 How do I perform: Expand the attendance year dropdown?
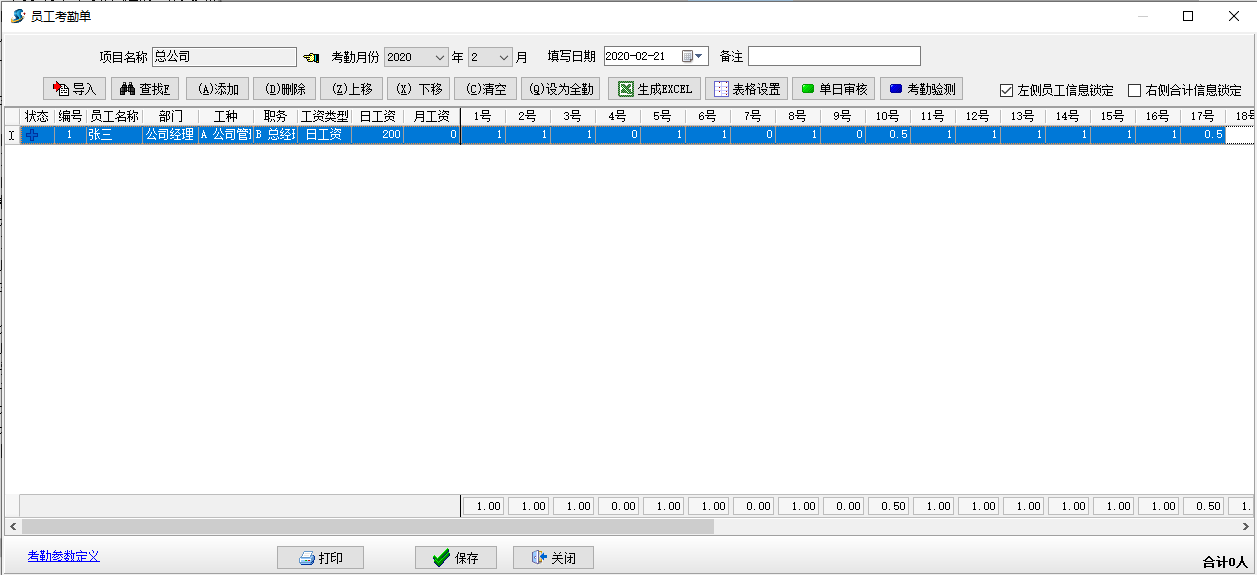click(x=440, y=57)
